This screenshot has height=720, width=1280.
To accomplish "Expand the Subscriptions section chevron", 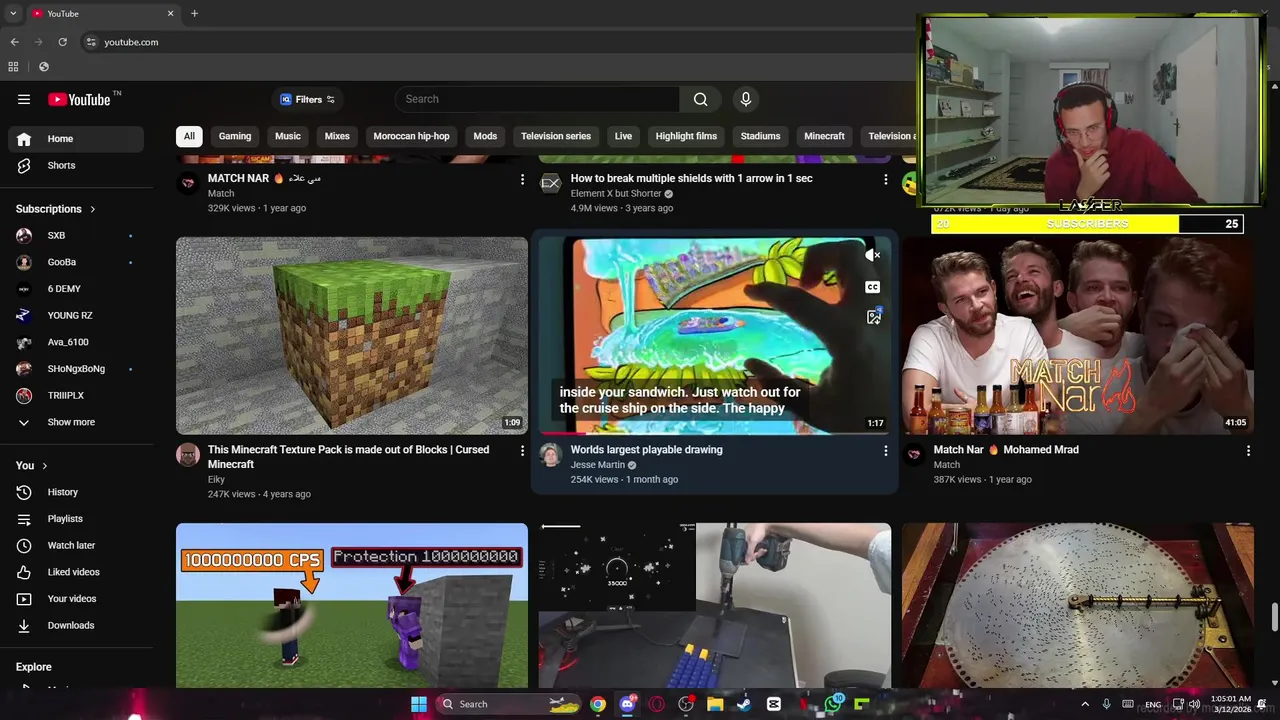I will [x=93, y=209].
